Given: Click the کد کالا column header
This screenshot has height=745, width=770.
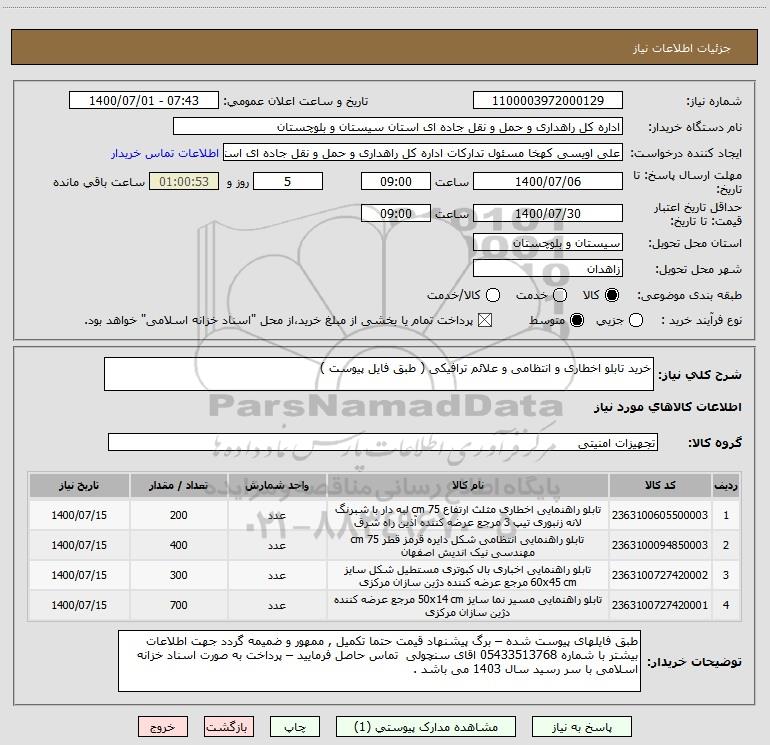Looking at the screenshot, I should point(660,485).
